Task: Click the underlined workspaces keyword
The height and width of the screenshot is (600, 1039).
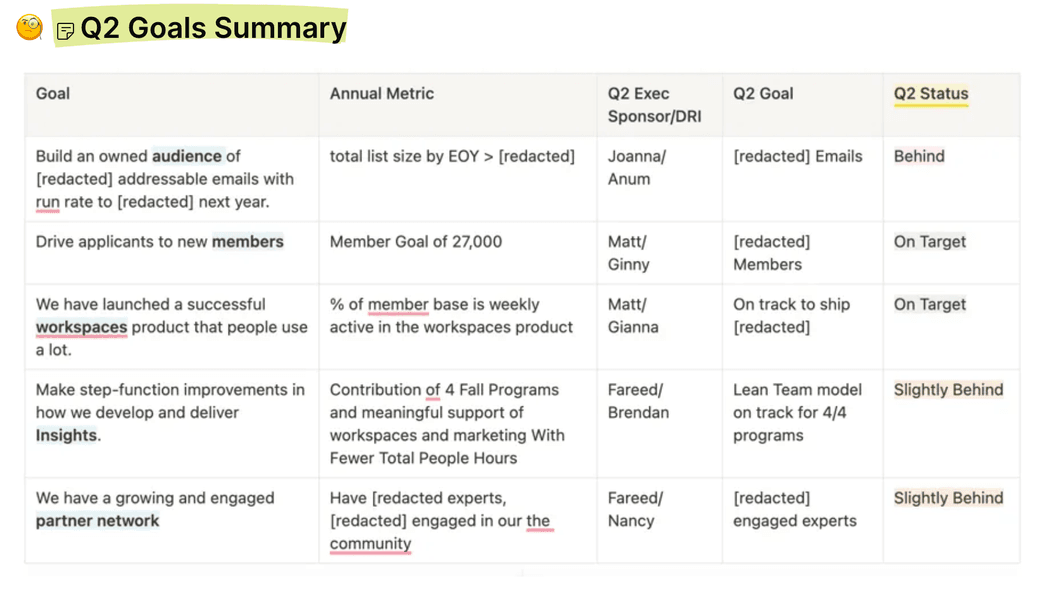Action: 82,328
